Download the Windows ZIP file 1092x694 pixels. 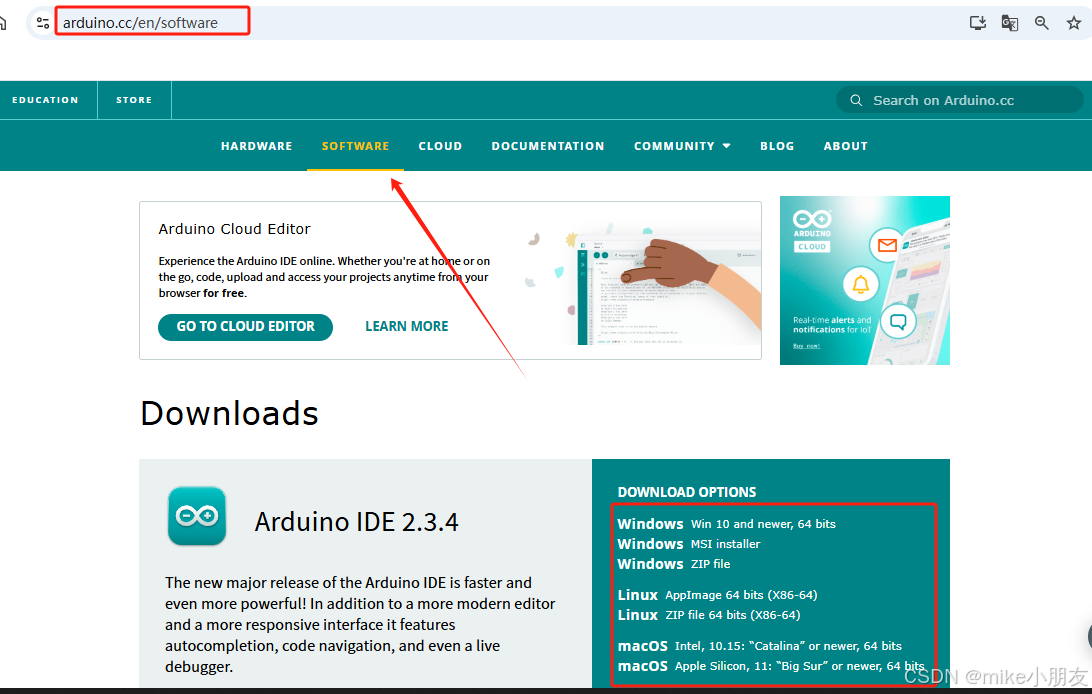coord(673,565)
